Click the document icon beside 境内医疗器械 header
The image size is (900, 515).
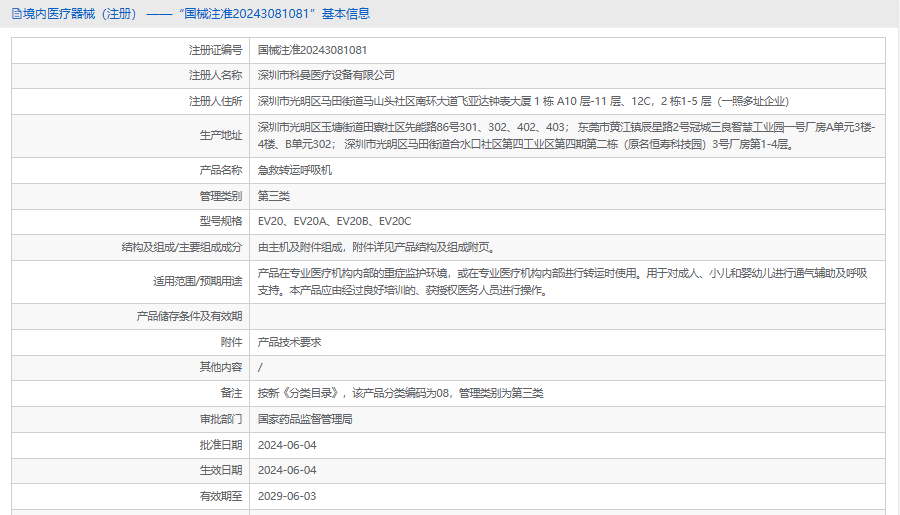tap(17, 14)
